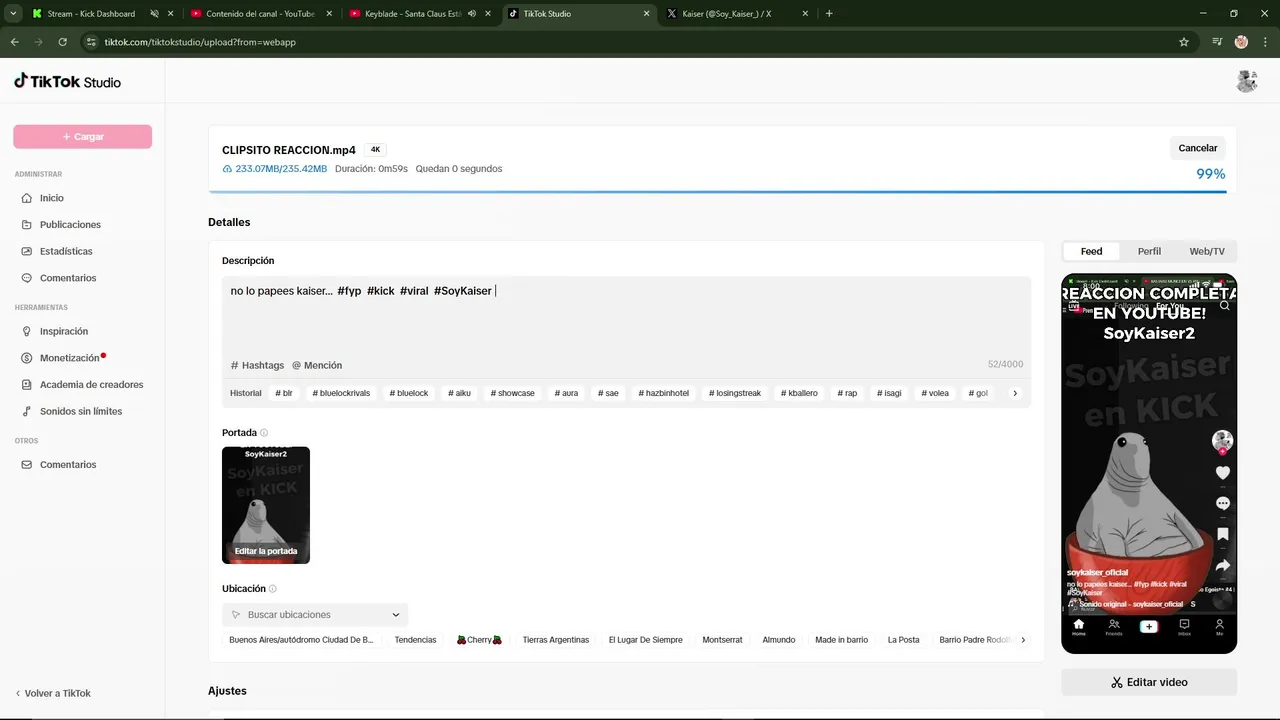Click the Mención button
Image resolution: width=1280 pixels, height=720 pixels.
[317, 365]
